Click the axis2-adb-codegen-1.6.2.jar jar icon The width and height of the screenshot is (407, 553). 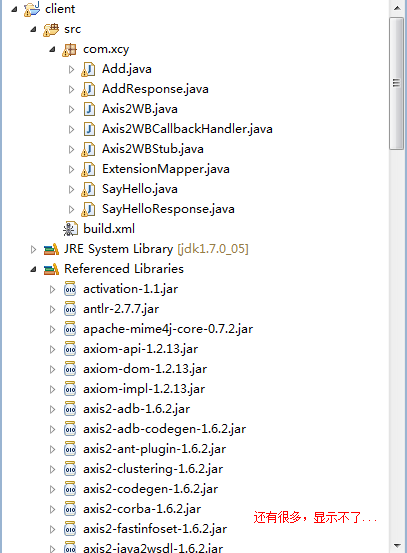coord(70,429)
